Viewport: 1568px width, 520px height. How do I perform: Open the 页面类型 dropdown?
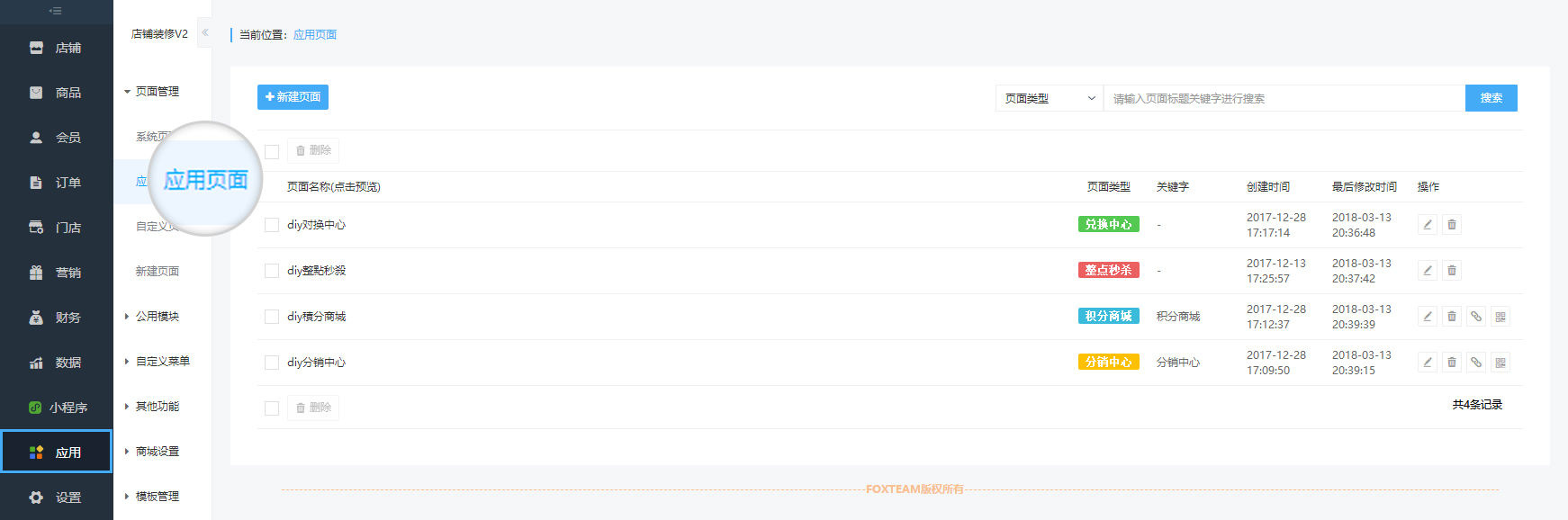[1049, 98]
